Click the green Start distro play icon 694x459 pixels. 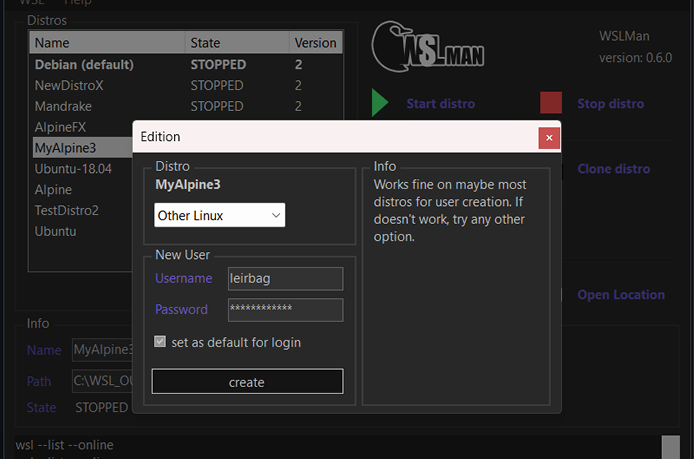pos(380,103)
